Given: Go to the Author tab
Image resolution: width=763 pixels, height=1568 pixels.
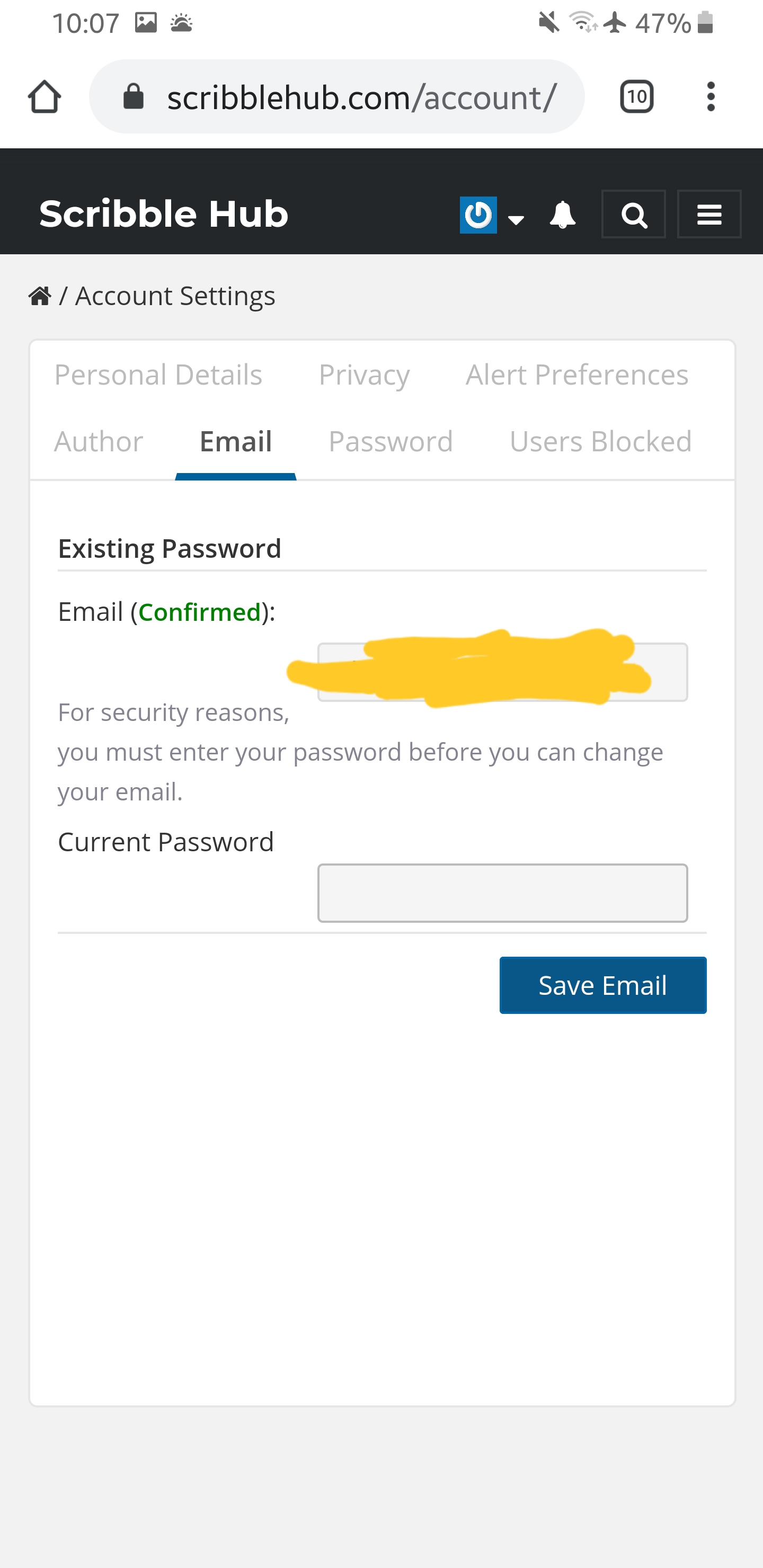Looking at the screenshot, I should coord(99,441).
